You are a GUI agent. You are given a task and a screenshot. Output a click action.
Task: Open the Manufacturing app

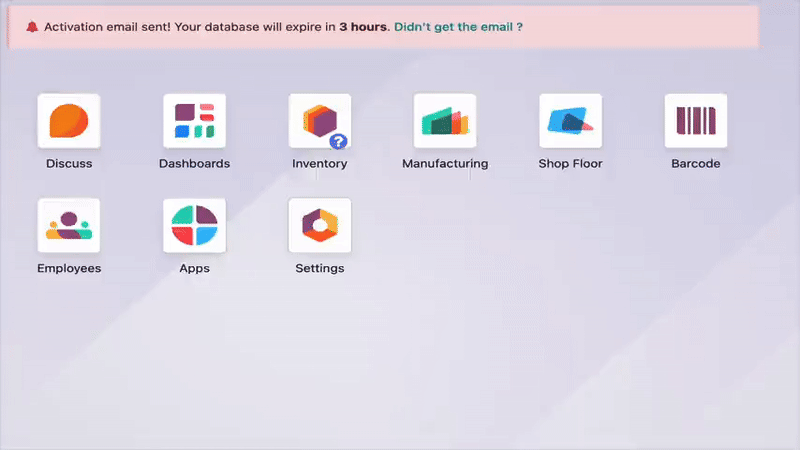click(445, 121)
